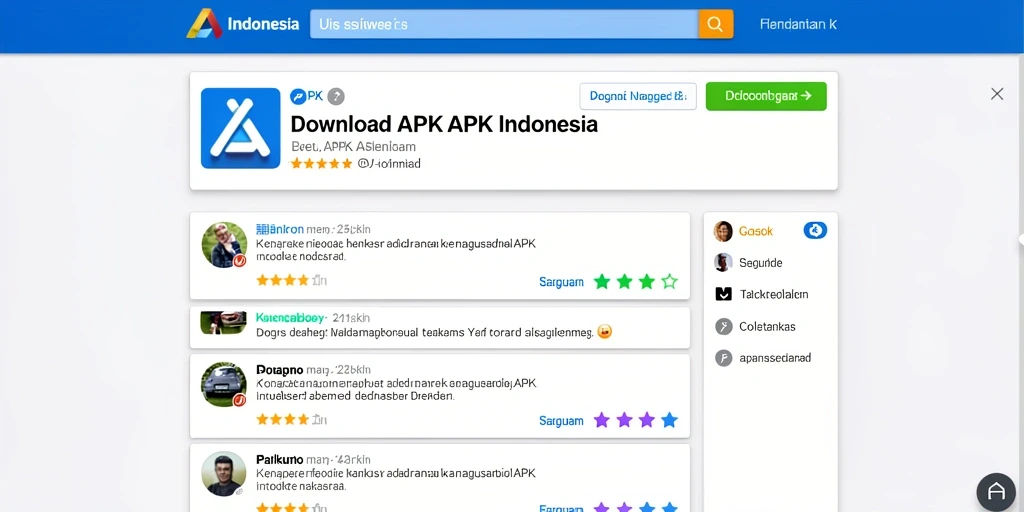Click the Karencabloey green username
The image size is (1024, 512).
click(290, 318)
